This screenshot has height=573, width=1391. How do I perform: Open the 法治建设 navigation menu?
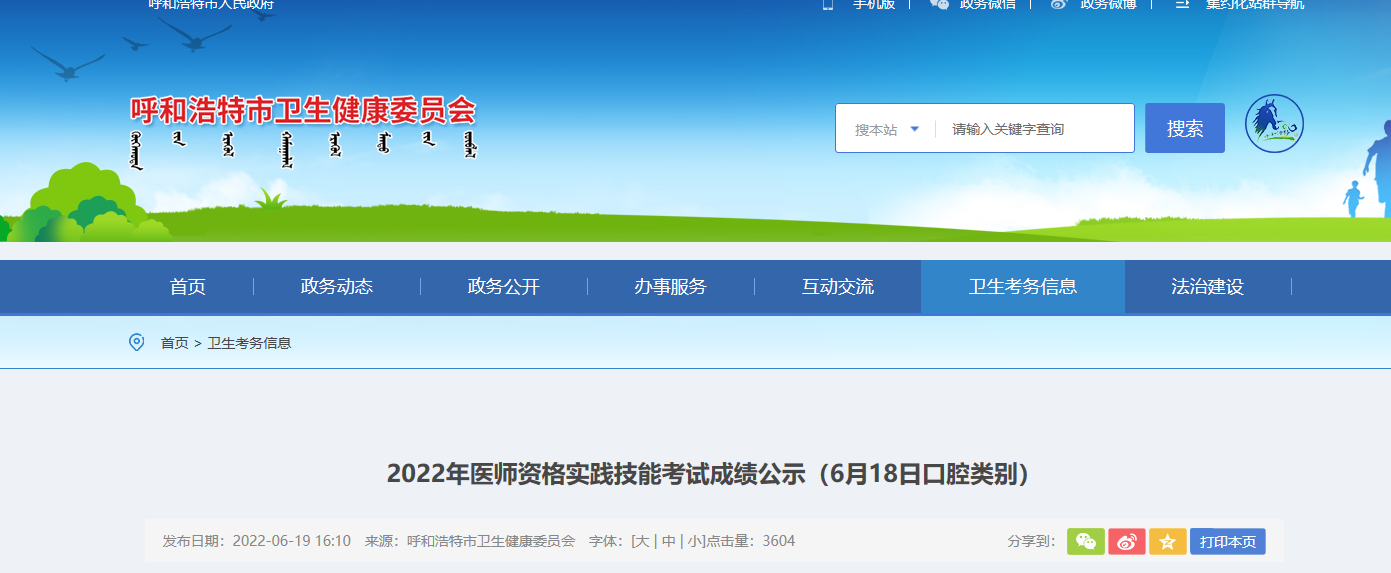pos(1208,287)
